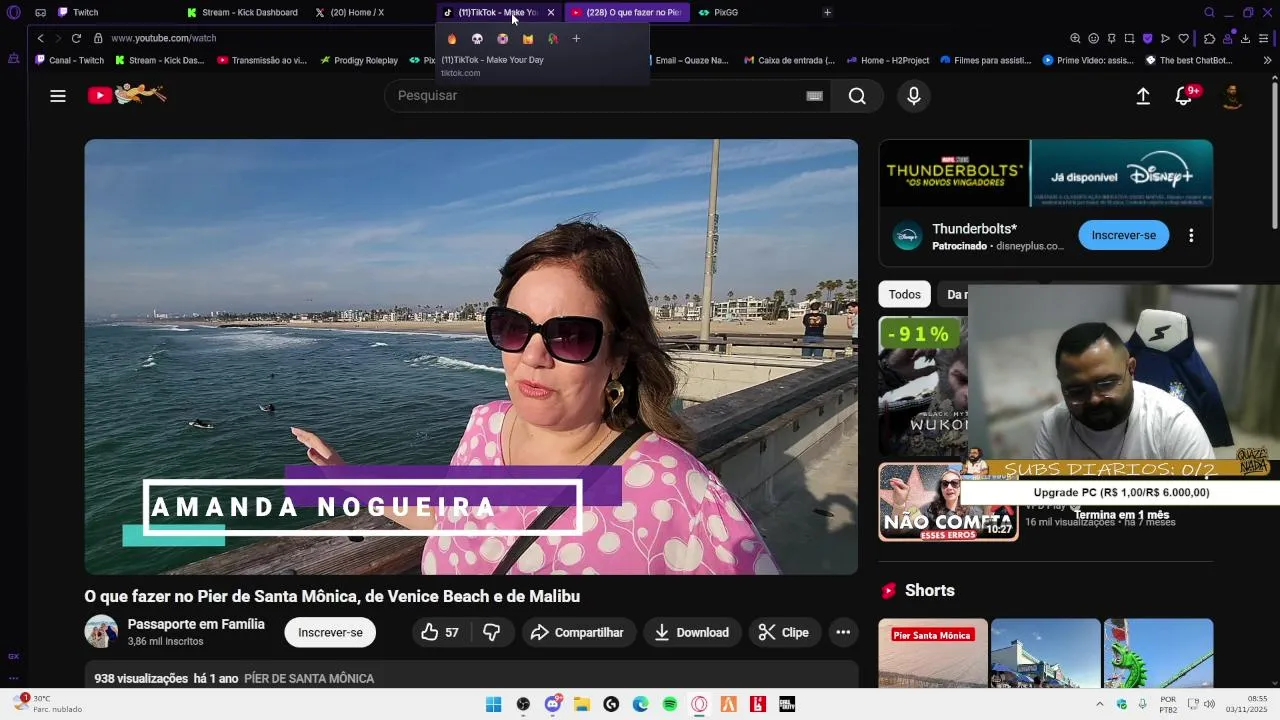Go back in browser history
Screen dimensions: 1280x720
pyautogui.click(x=40, y=38)
